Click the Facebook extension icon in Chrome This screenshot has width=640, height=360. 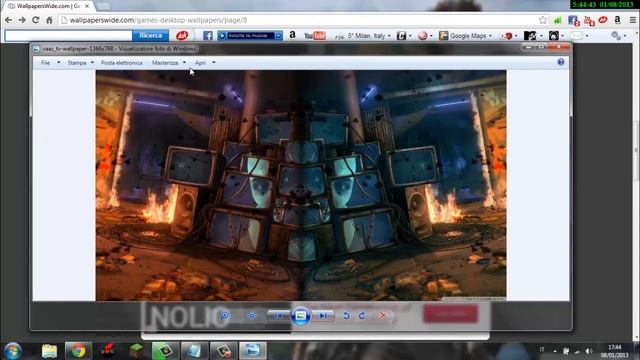tap(573, 20)
